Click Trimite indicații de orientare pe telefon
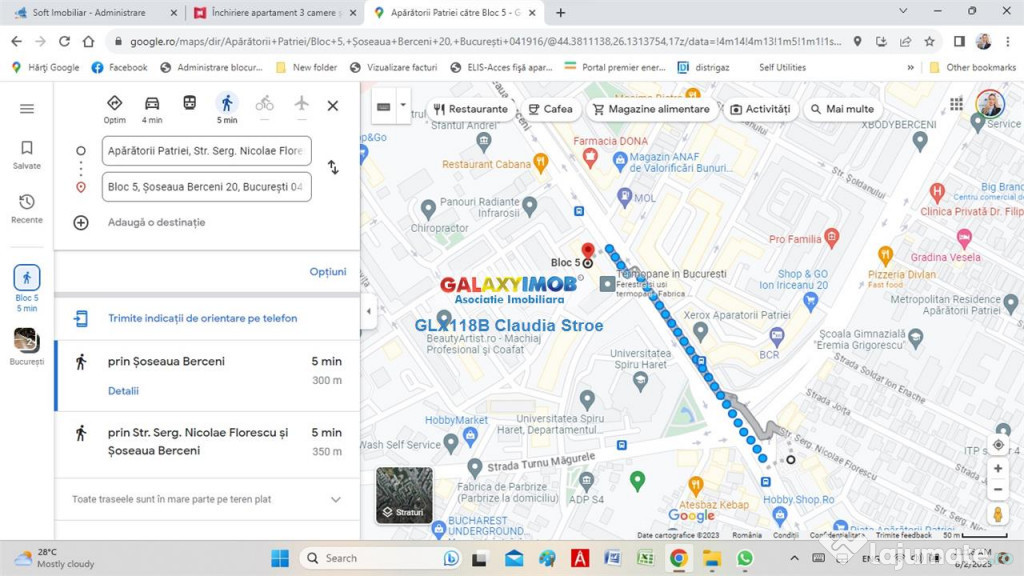The image size is (1024, 576). click(202, 318)
